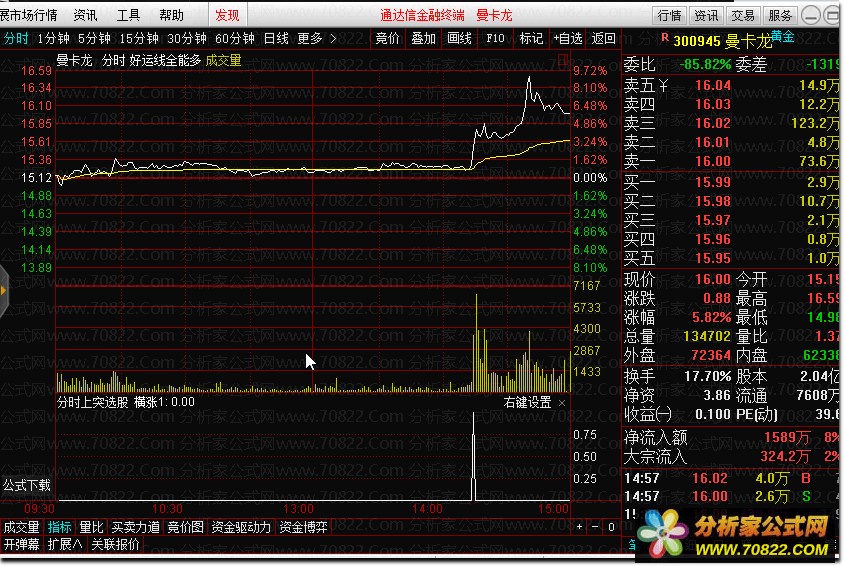Click the 卖三 price 16.02
This screenshot has height=566, width=845.
[712, 123]
